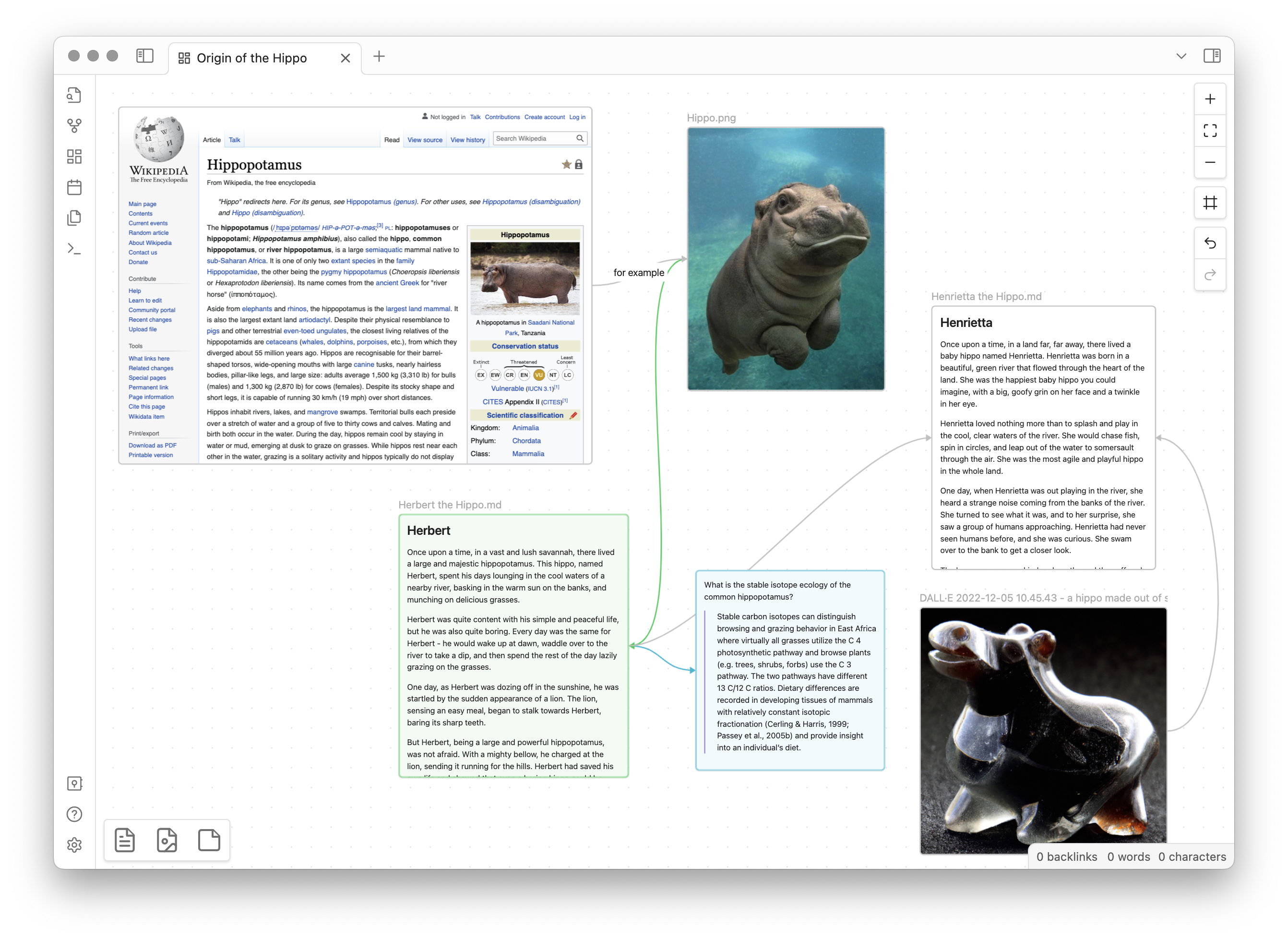Create a new canvas icon
The image size is (1288, 940).
click(x=74, y=157)
